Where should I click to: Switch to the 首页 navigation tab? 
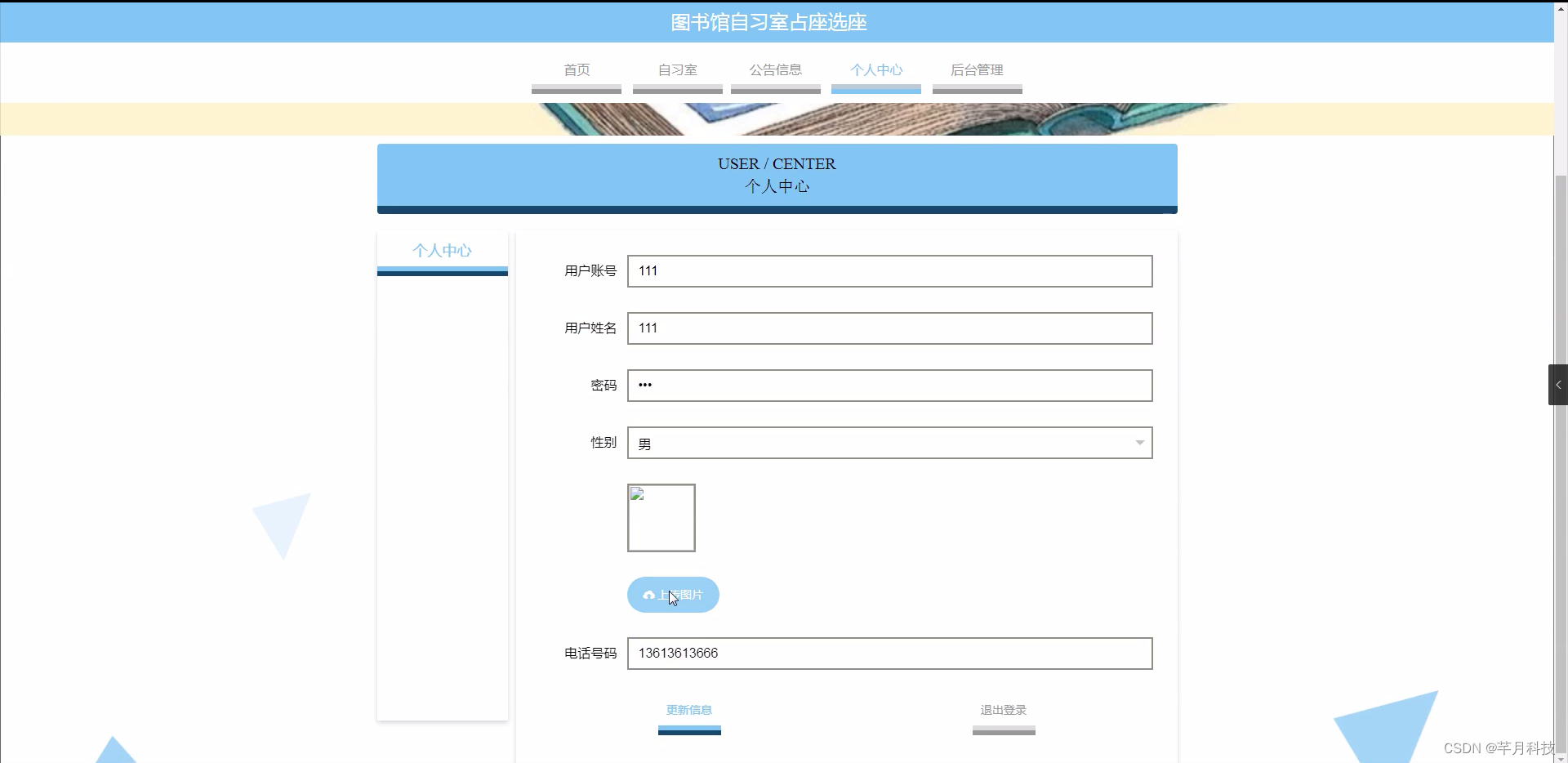(576, 70)
